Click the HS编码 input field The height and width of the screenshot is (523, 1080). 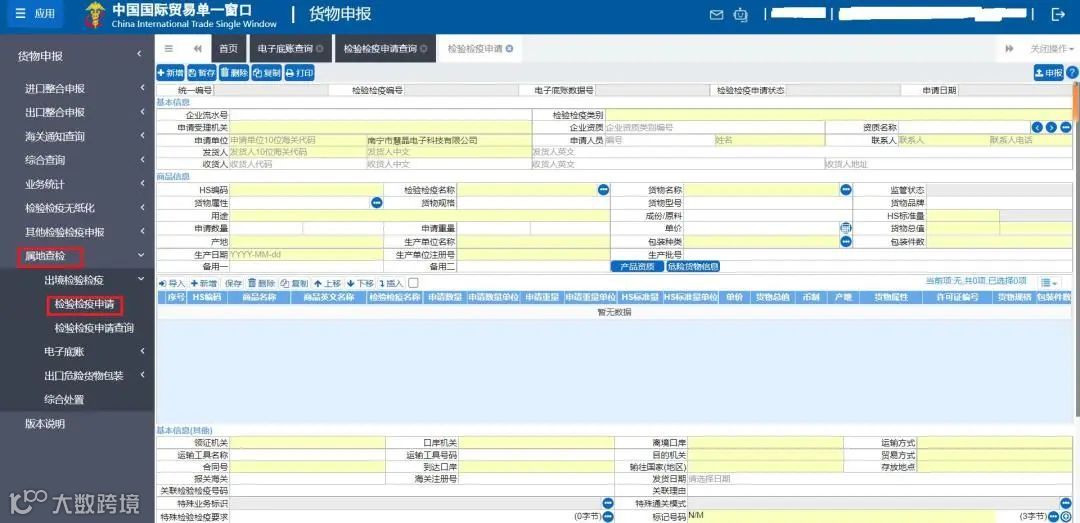[x=307, y=189]
